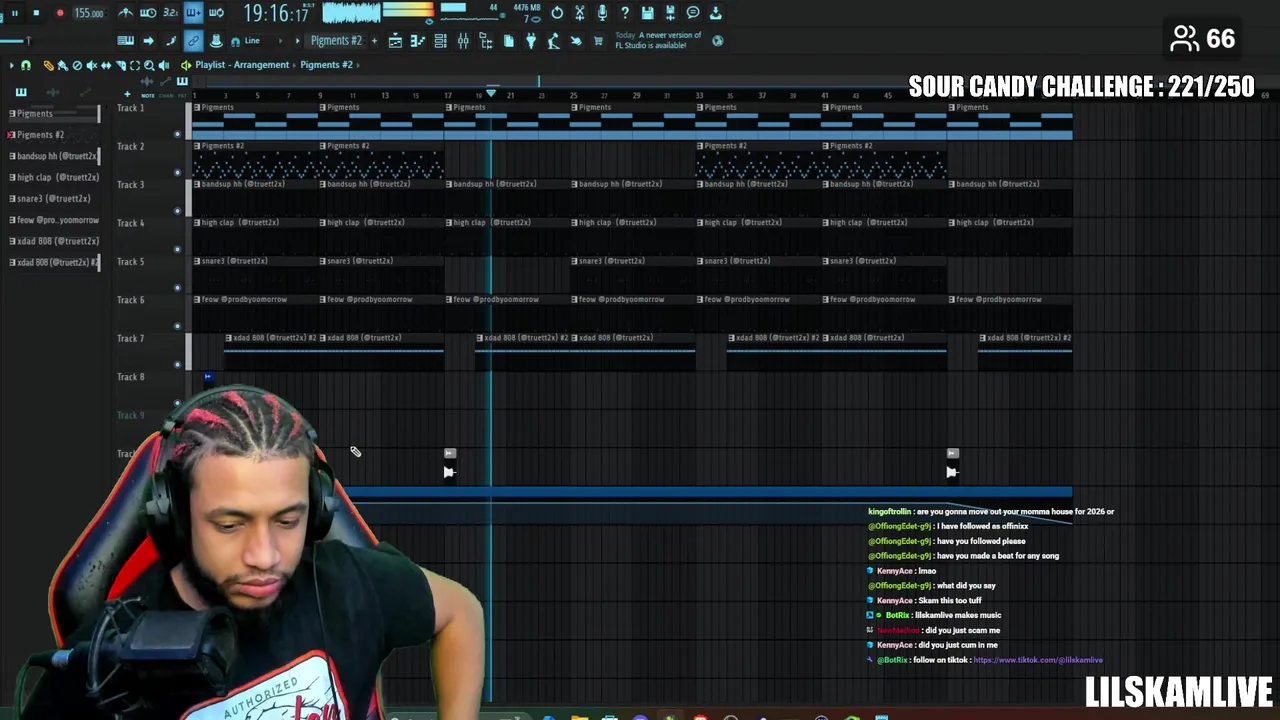Click the globe icon next to news

pos(717,41)
